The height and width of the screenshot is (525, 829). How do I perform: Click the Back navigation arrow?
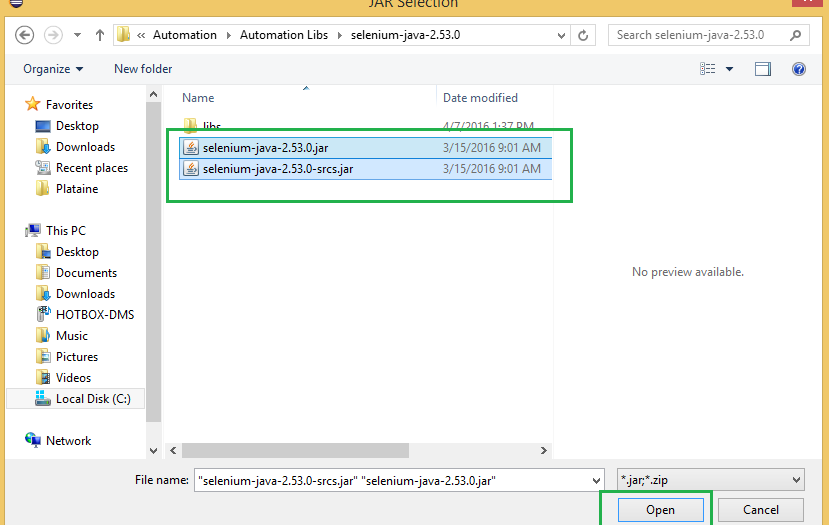[x=25, y=35]
